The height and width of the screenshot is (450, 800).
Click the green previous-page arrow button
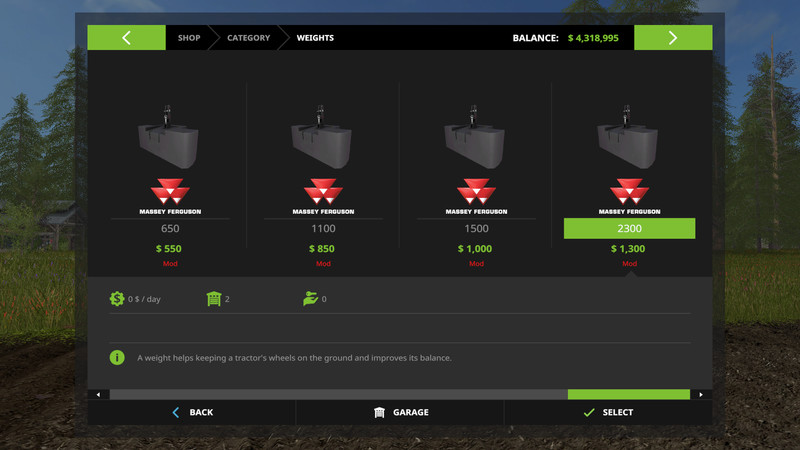point(126,38)
